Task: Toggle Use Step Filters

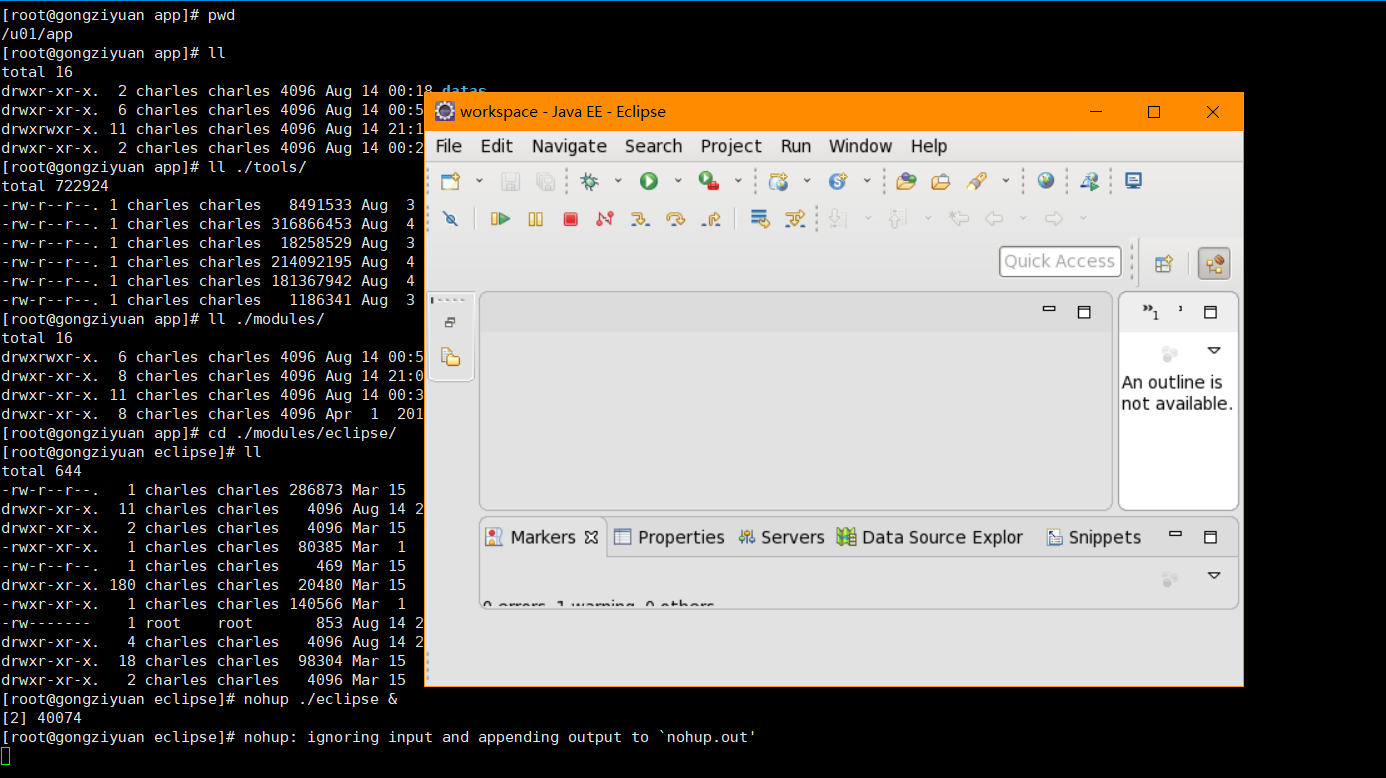Action: coord(795,218)
